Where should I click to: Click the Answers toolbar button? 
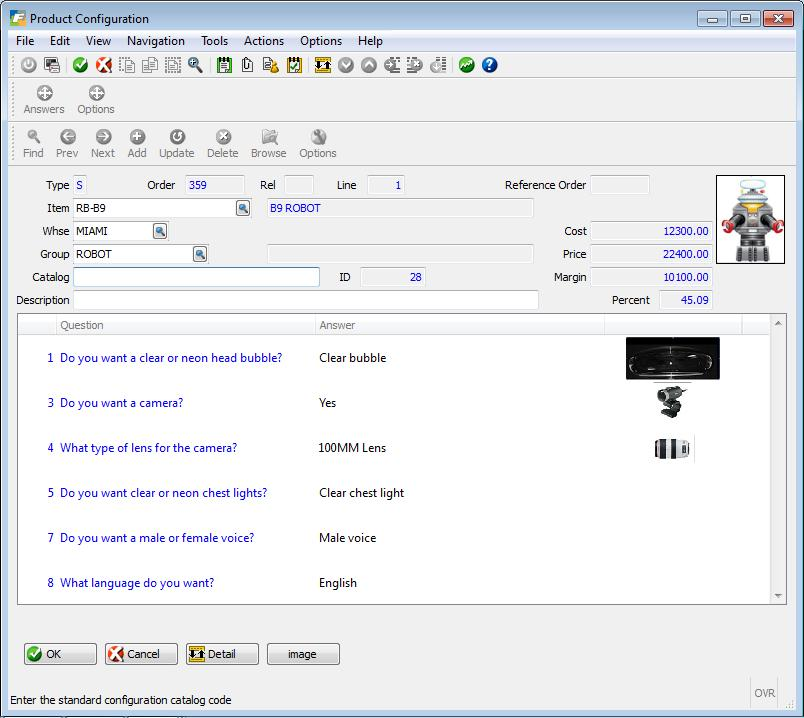coord(44,100)
